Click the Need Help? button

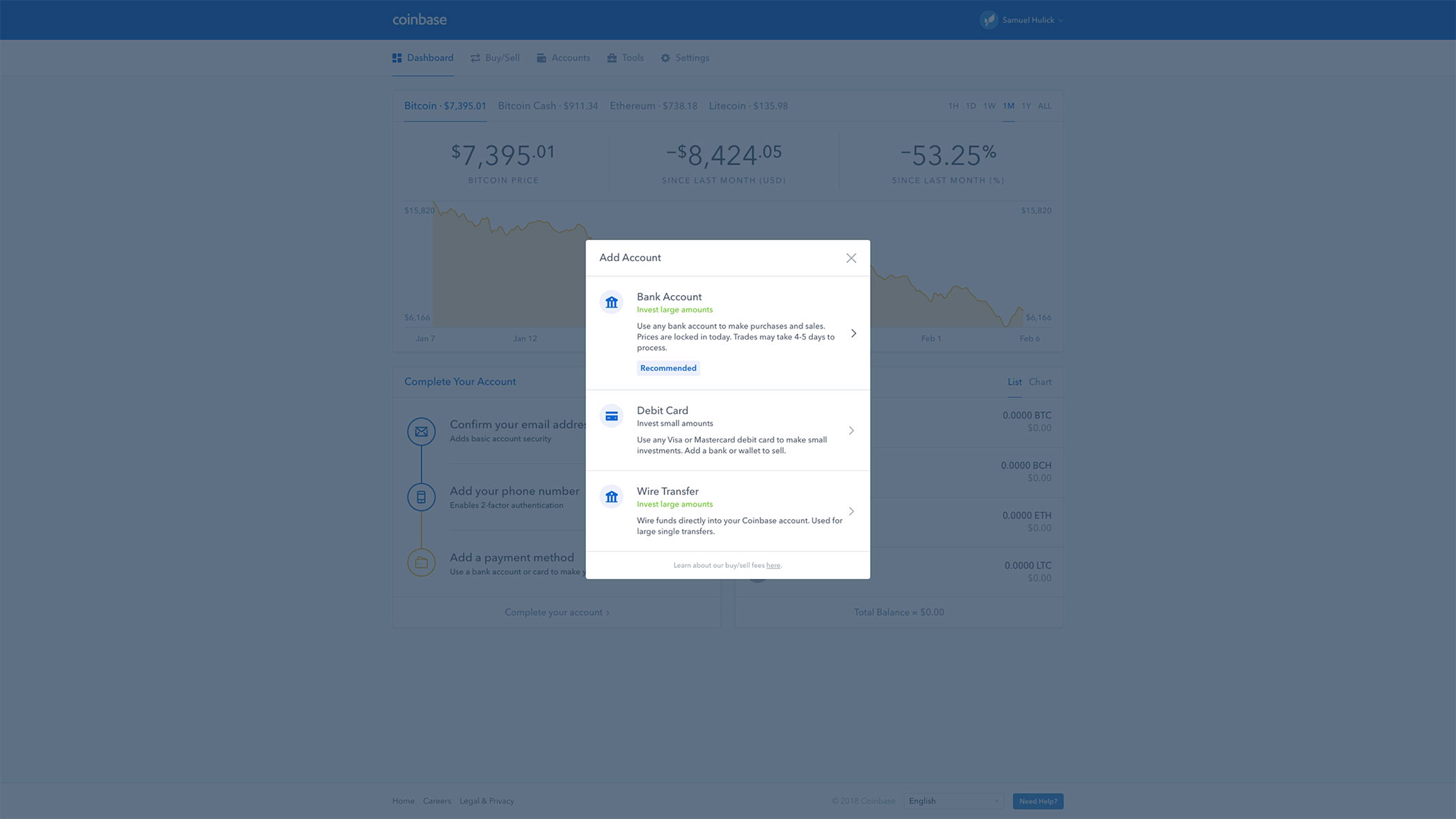click(1038, 802)
